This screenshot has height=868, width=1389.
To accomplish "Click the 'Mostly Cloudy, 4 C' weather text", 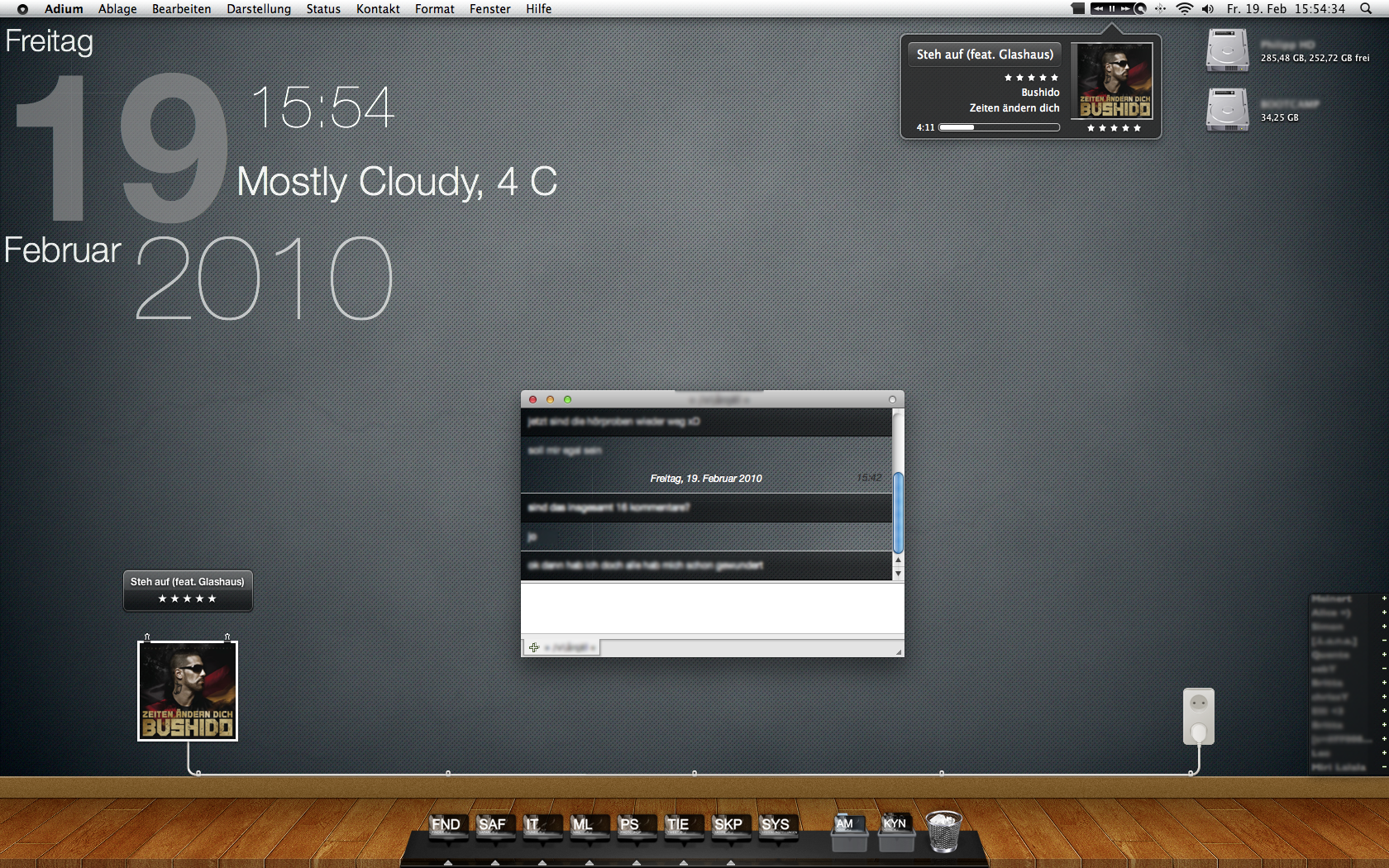I will pos(397,182).
